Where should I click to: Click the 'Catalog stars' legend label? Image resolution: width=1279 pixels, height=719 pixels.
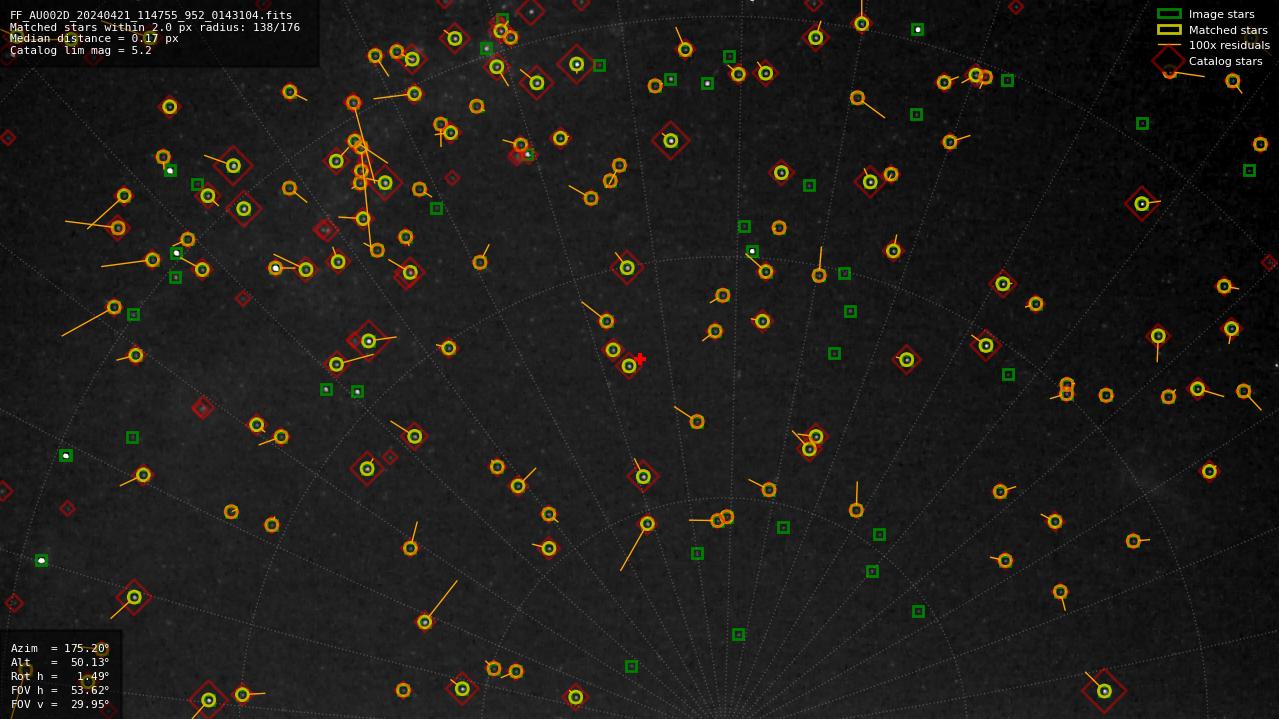(1225, 61)
